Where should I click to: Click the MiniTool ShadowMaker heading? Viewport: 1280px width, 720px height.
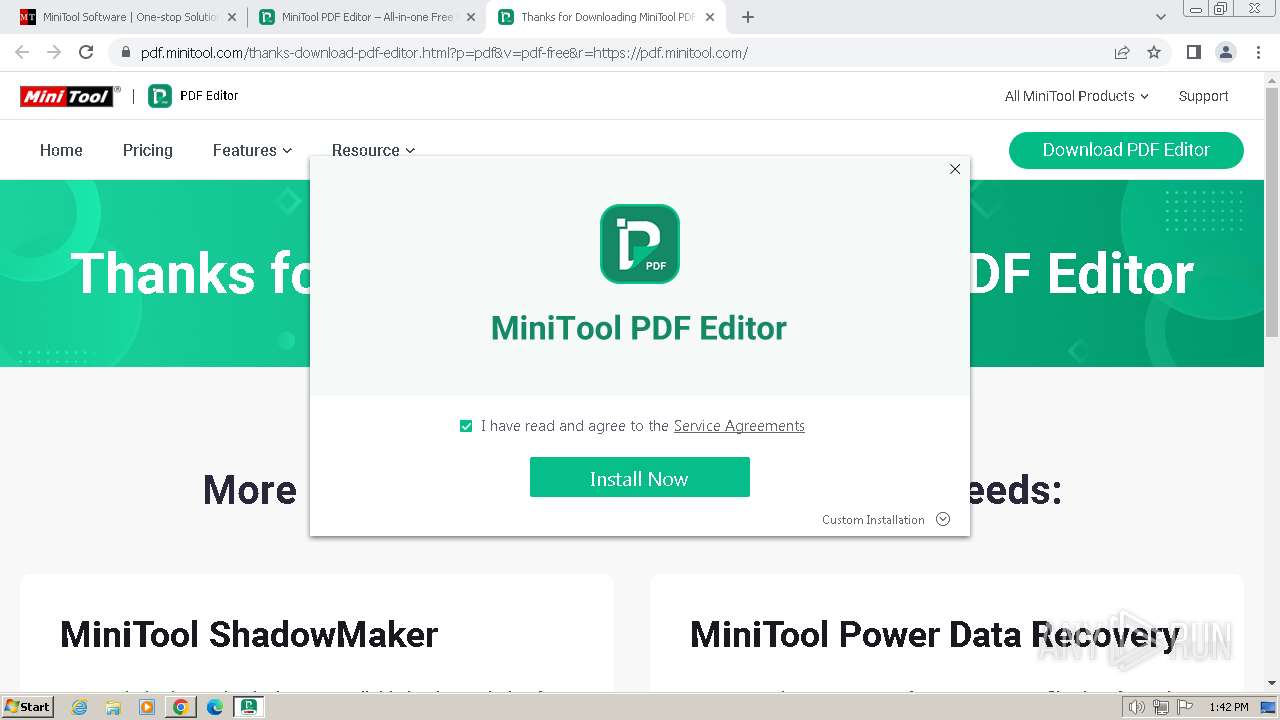[x=249, y=635]
